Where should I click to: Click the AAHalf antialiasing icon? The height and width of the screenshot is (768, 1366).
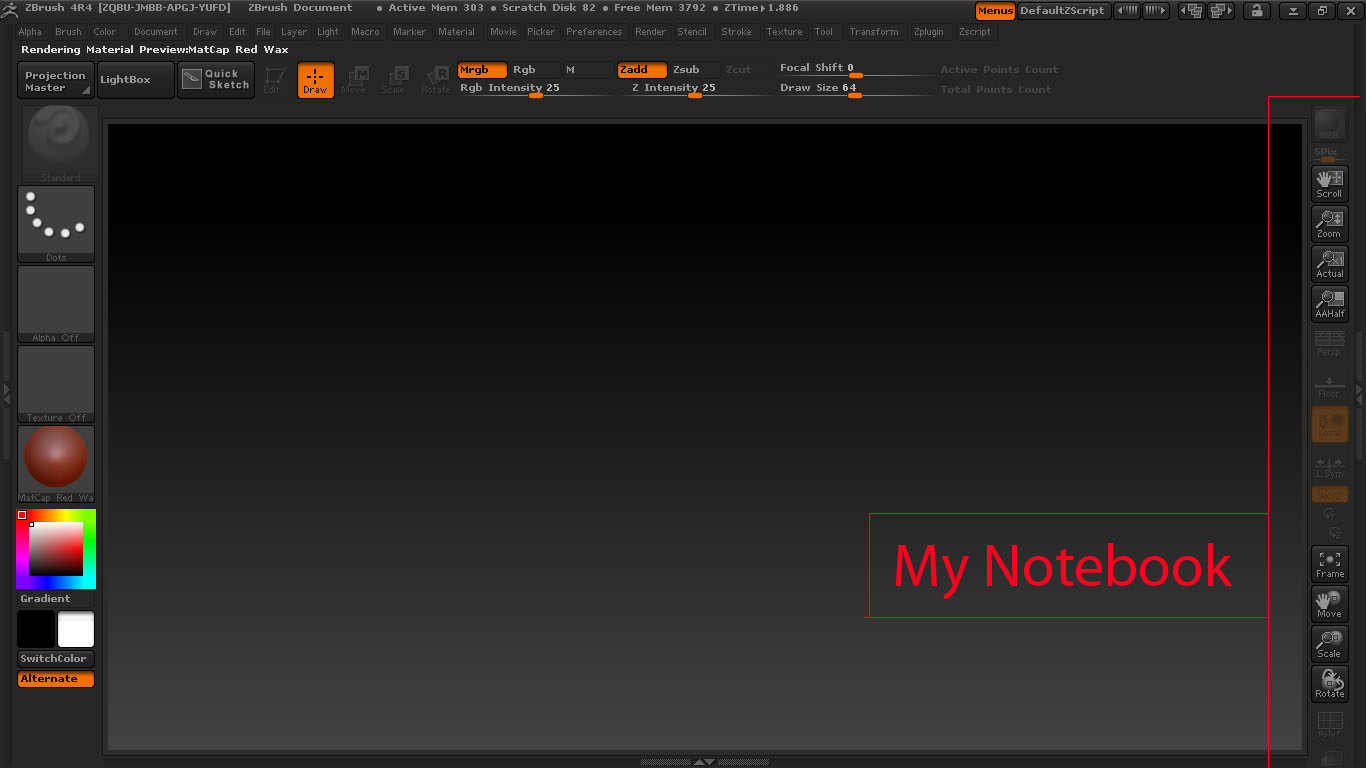coord(1329,303)
